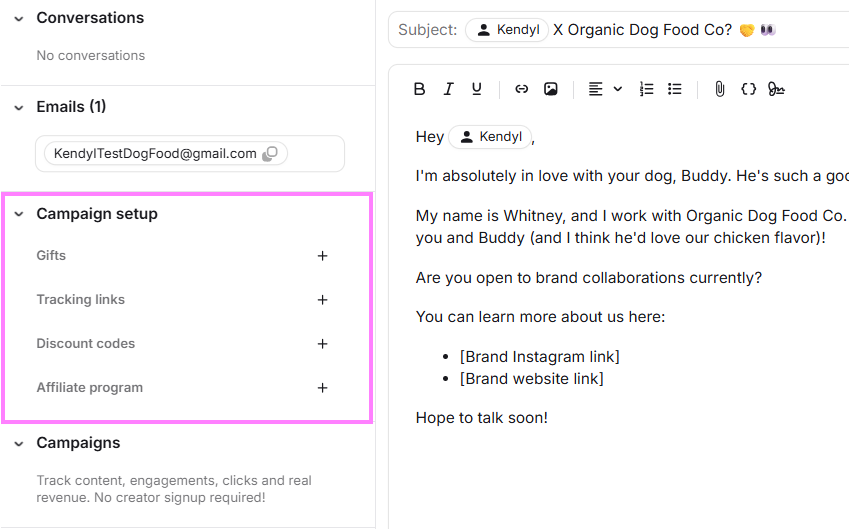Toggle bold formatting in email editor
The image size is (849, 529).
(x=419, y=89)
